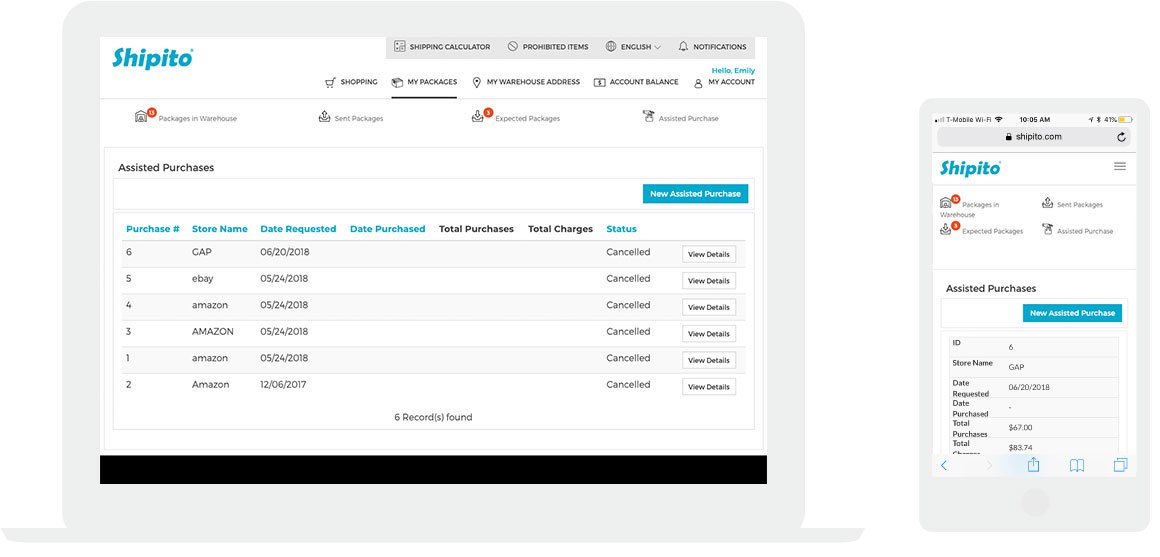This screenshot has height=557, width=1160.
Task: Tap the Safari bookmarks icon
Action: [x=1077, y=465]
